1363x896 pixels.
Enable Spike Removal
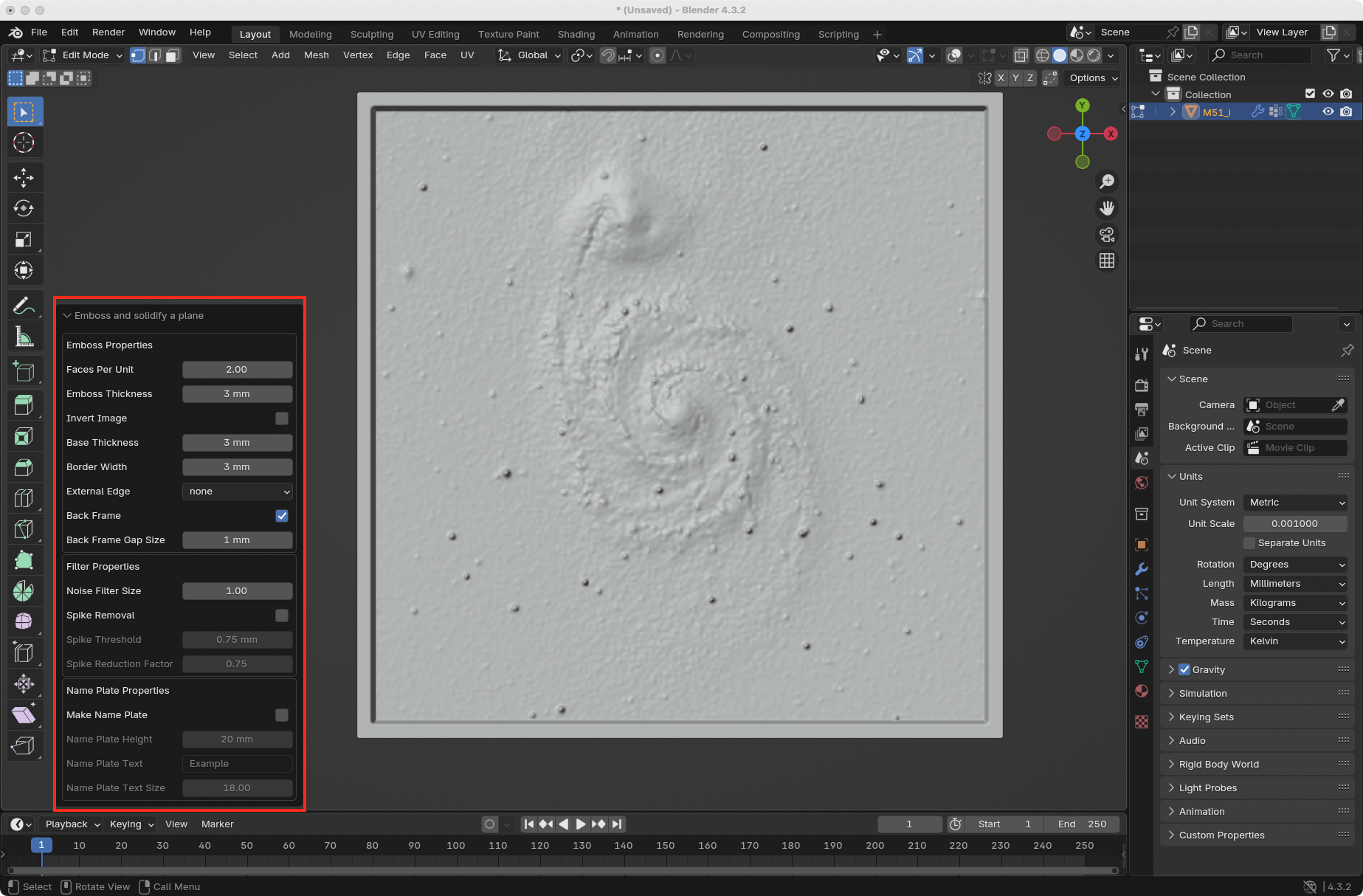pos(281,615)
